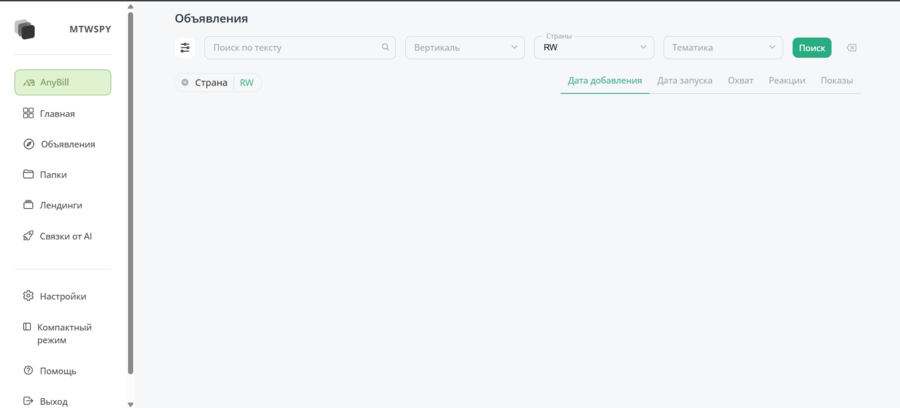900x408 pixels.
Task: Open Главная from the sidebar
Action: click(x=57, y=114)
